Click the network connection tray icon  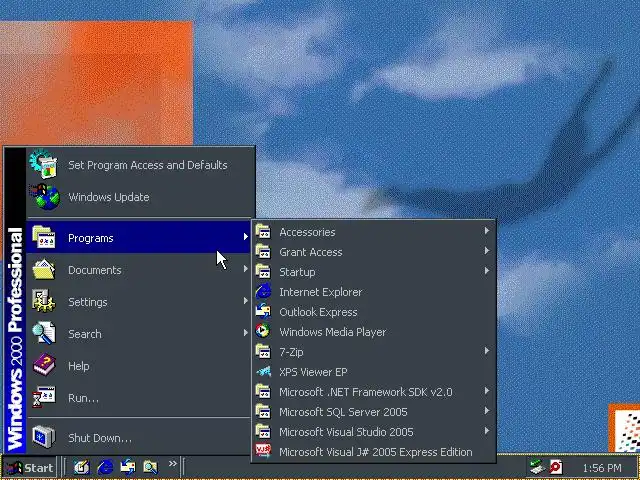(537, 467)
